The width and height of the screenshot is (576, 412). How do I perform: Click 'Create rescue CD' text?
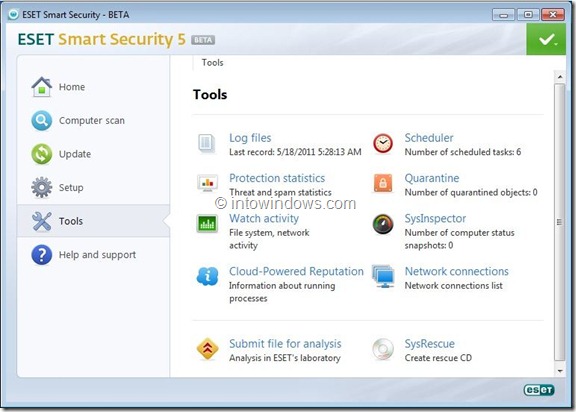438,358
